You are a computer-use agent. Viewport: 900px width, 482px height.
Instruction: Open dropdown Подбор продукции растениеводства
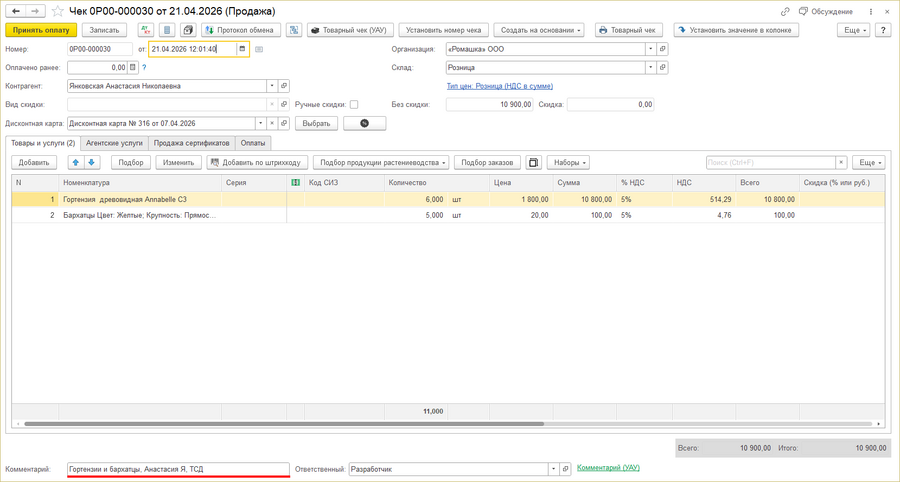pyautogui.click(x=380, y=162)
